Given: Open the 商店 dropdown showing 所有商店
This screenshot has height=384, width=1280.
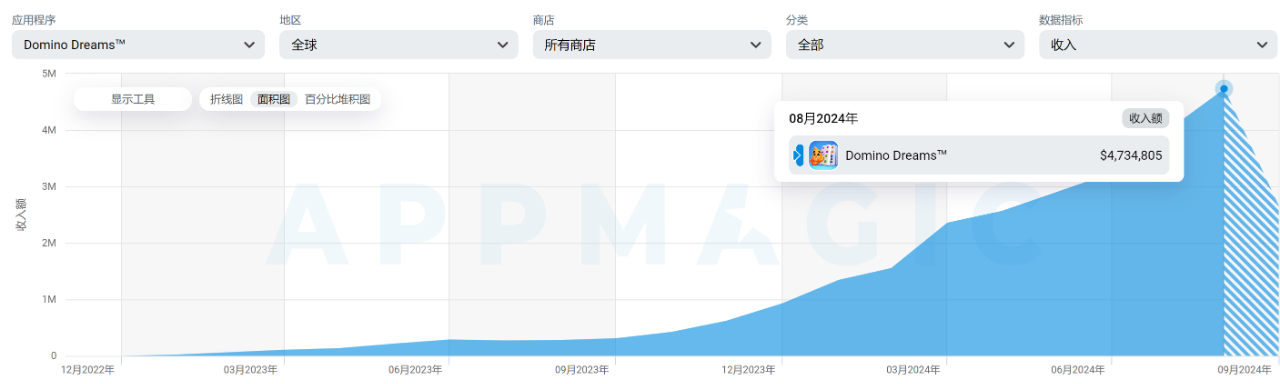Looking at the screenshot, I should pyautogui.click(x=652, y=44).
